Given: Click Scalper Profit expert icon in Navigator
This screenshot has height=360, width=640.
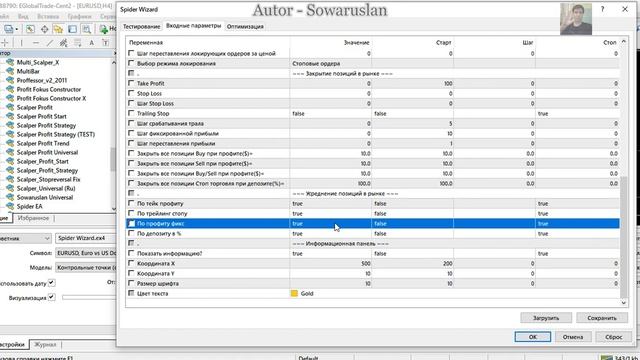Looking at the screenshot, I should click(10, 107).
